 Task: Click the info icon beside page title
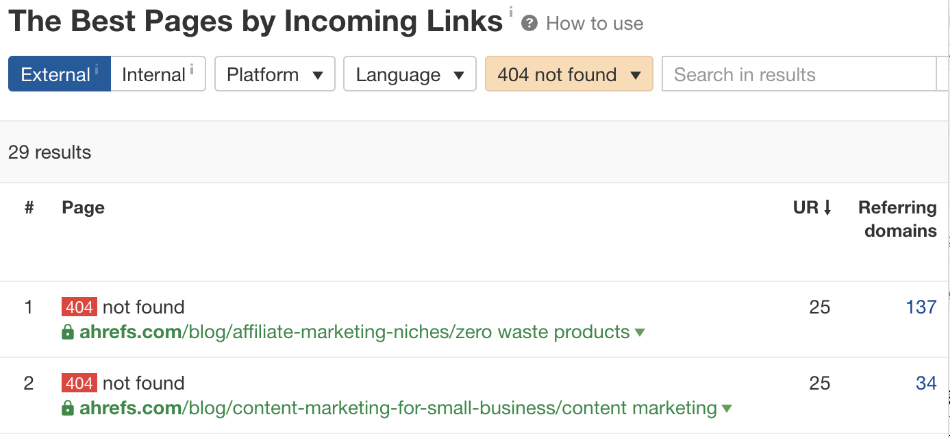pyautogui.click(x=511, y=12)
